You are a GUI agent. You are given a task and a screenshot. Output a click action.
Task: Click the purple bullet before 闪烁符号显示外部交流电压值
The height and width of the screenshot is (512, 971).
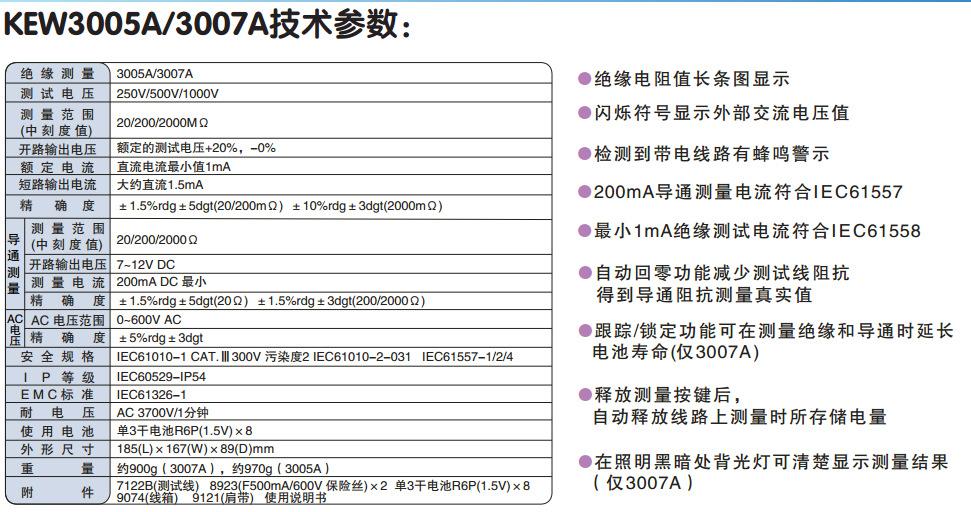point(585,113)
